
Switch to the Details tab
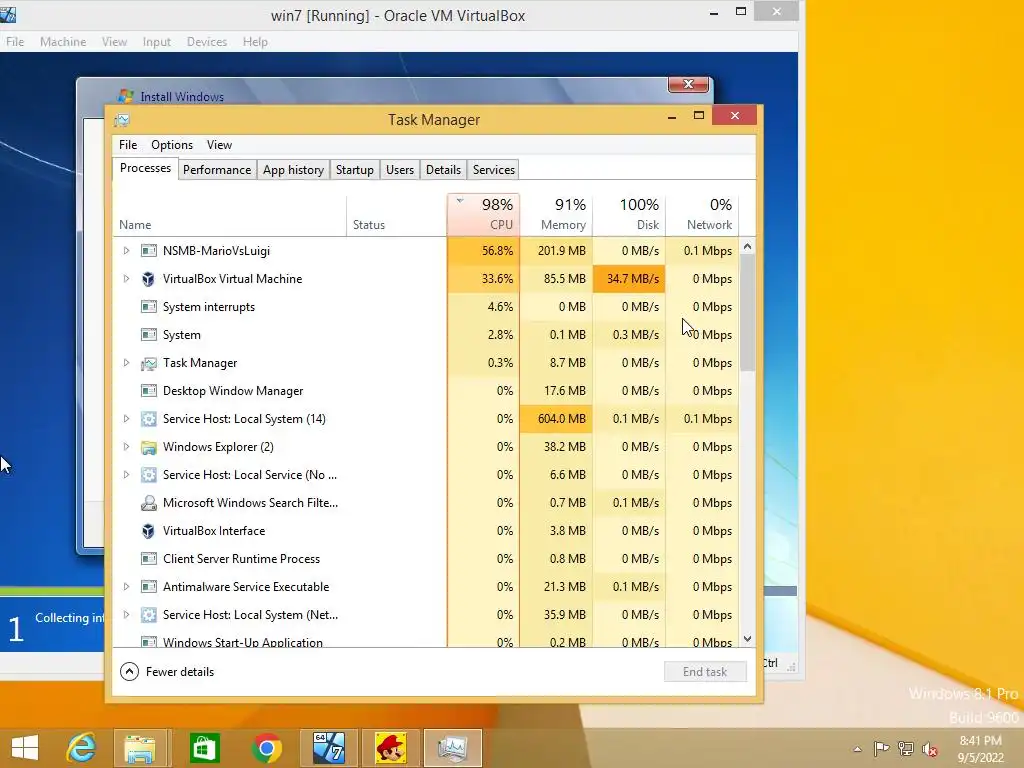(x=443, y=170)
